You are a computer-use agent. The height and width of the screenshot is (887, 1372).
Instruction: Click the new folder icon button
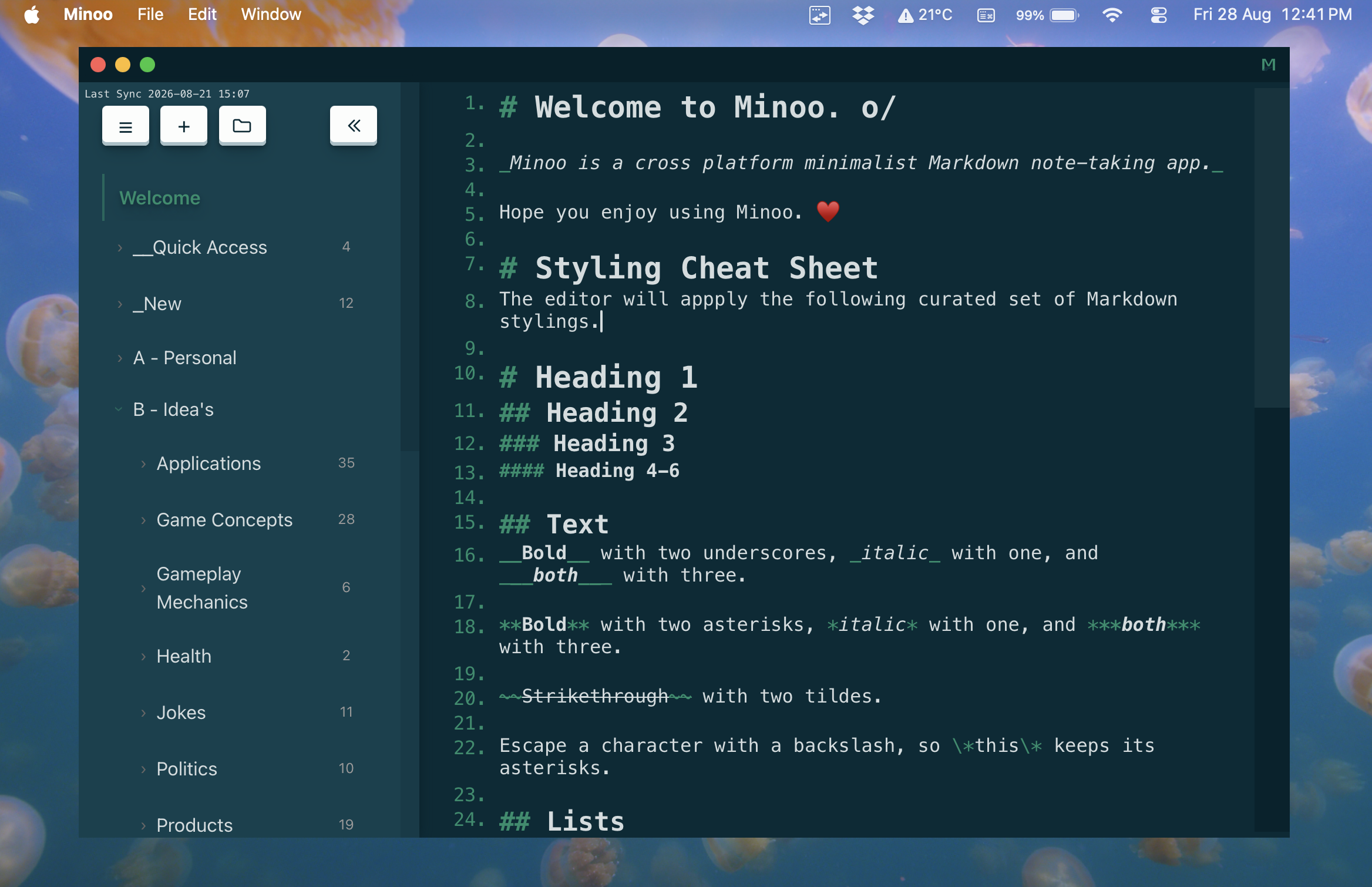click(x=242, y=126)
